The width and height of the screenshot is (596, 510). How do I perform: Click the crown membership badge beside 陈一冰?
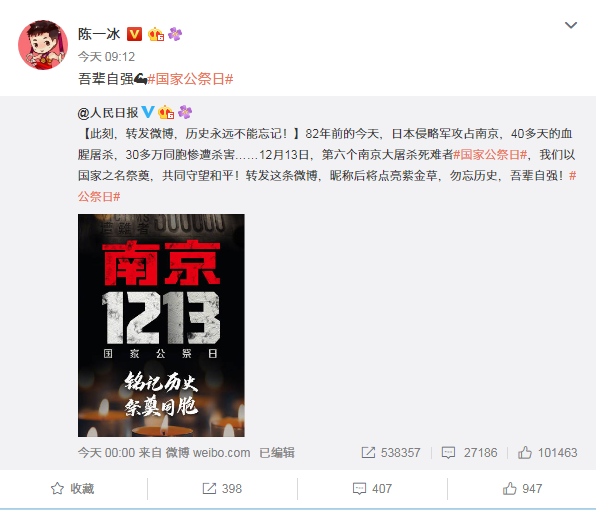(x=156, y=34)
